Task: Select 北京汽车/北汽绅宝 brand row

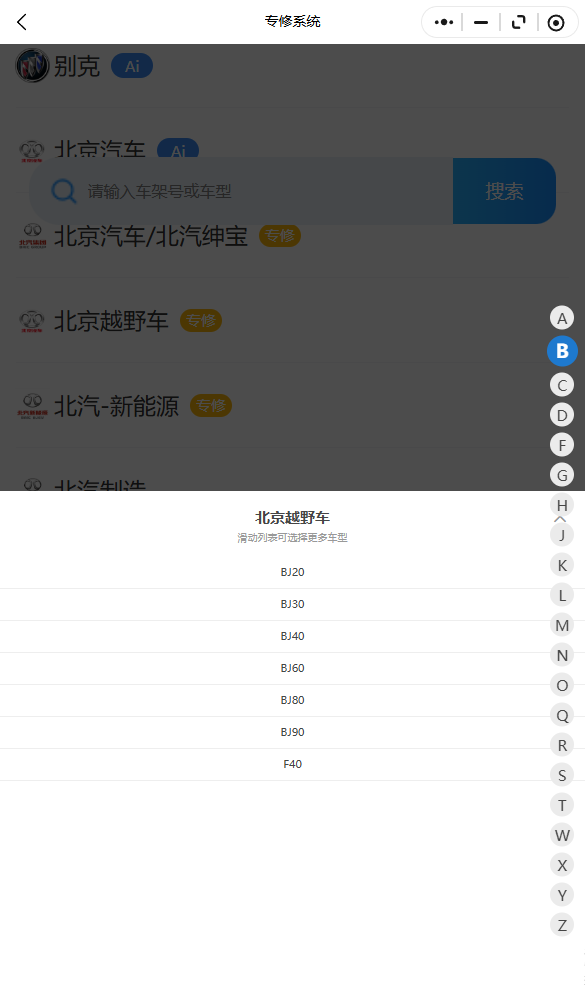Action: [x=292, y=236]
